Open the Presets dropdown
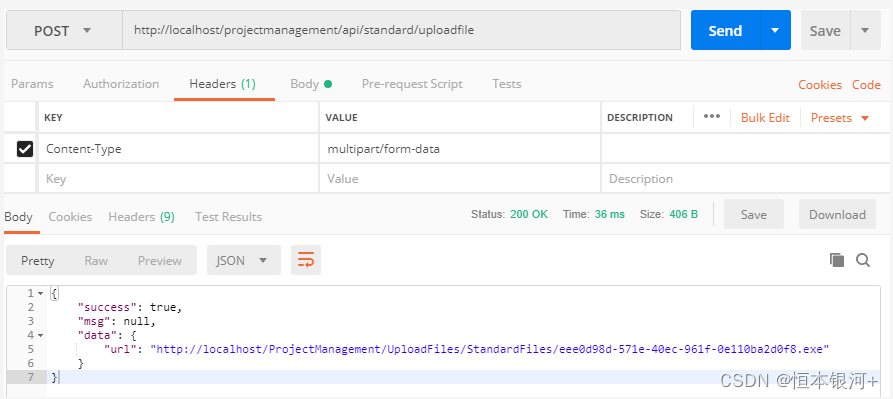The height and width of the screenshot is (399, 893). click(840, 118)
